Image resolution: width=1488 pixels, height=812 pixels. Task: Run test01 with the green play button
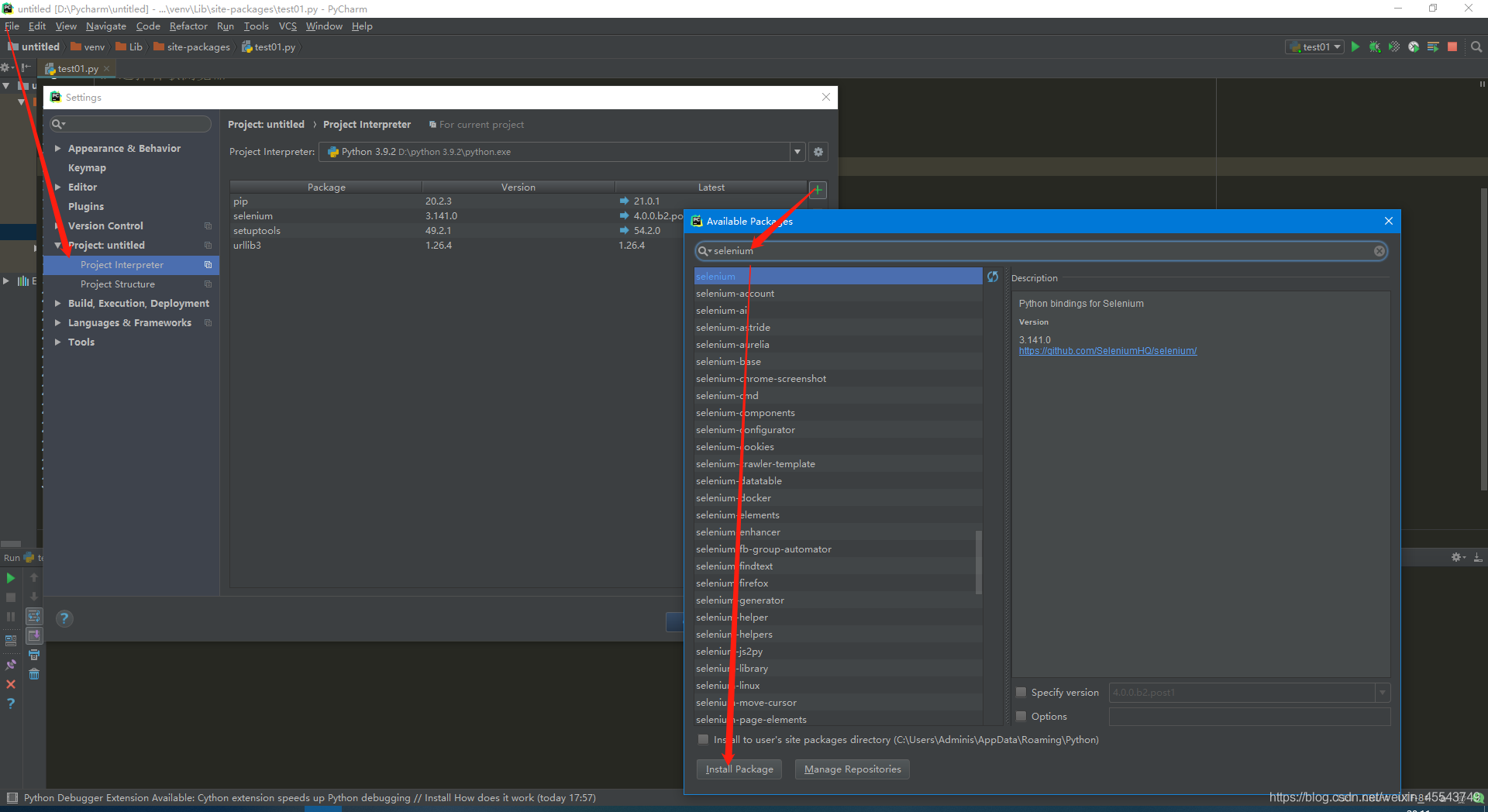coord(1355,47)
